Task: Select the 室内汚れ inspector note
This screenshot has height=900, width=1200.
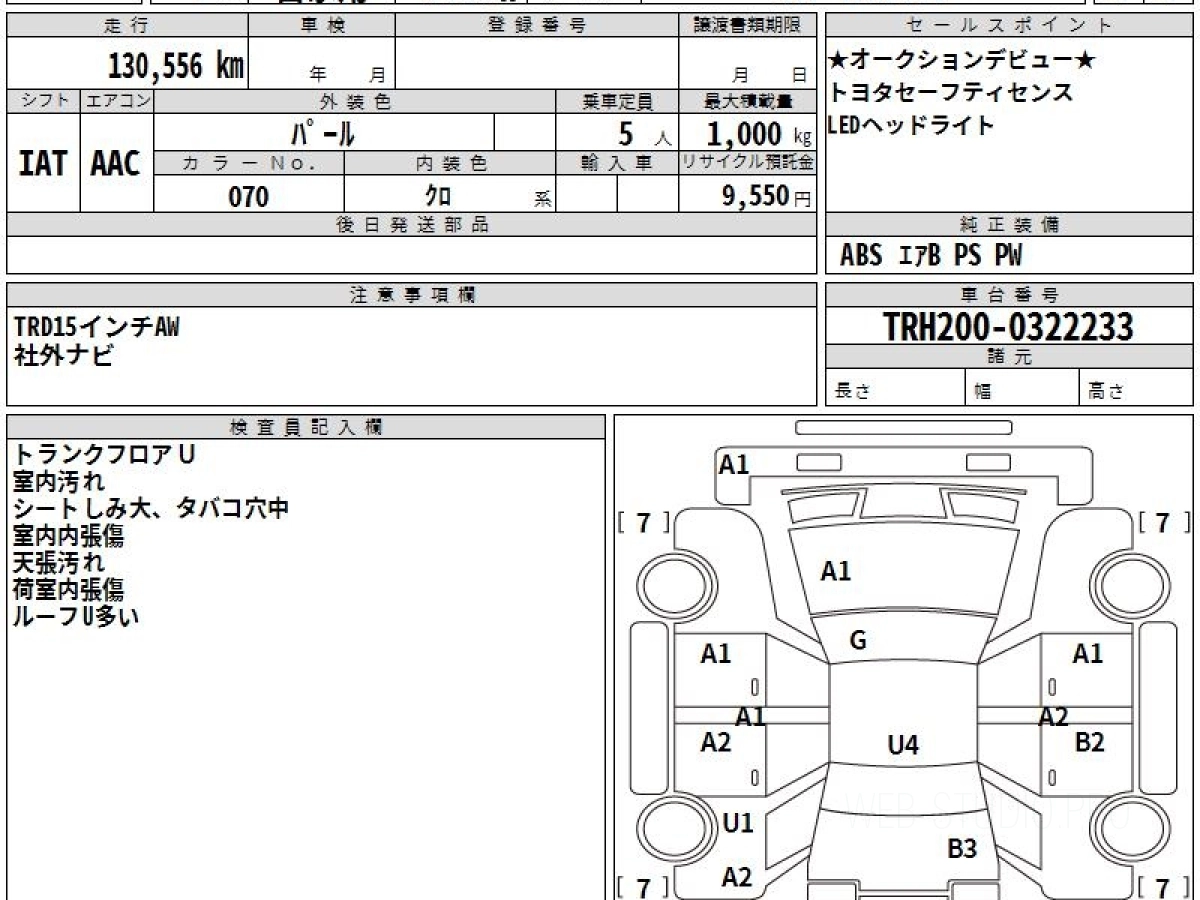Action: [x=59, y=481]
